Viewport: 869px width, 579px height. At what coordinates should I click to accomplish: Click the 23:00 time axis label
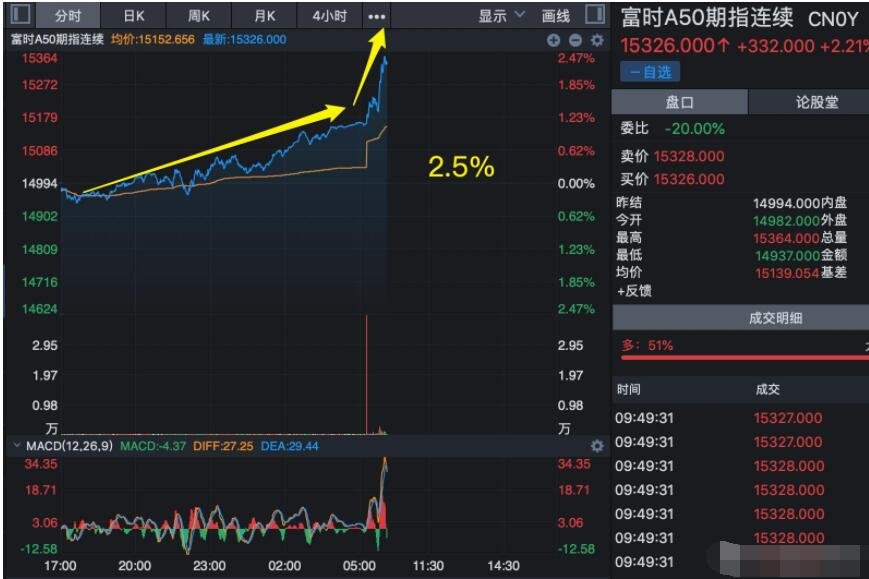[x=209, y=566]
